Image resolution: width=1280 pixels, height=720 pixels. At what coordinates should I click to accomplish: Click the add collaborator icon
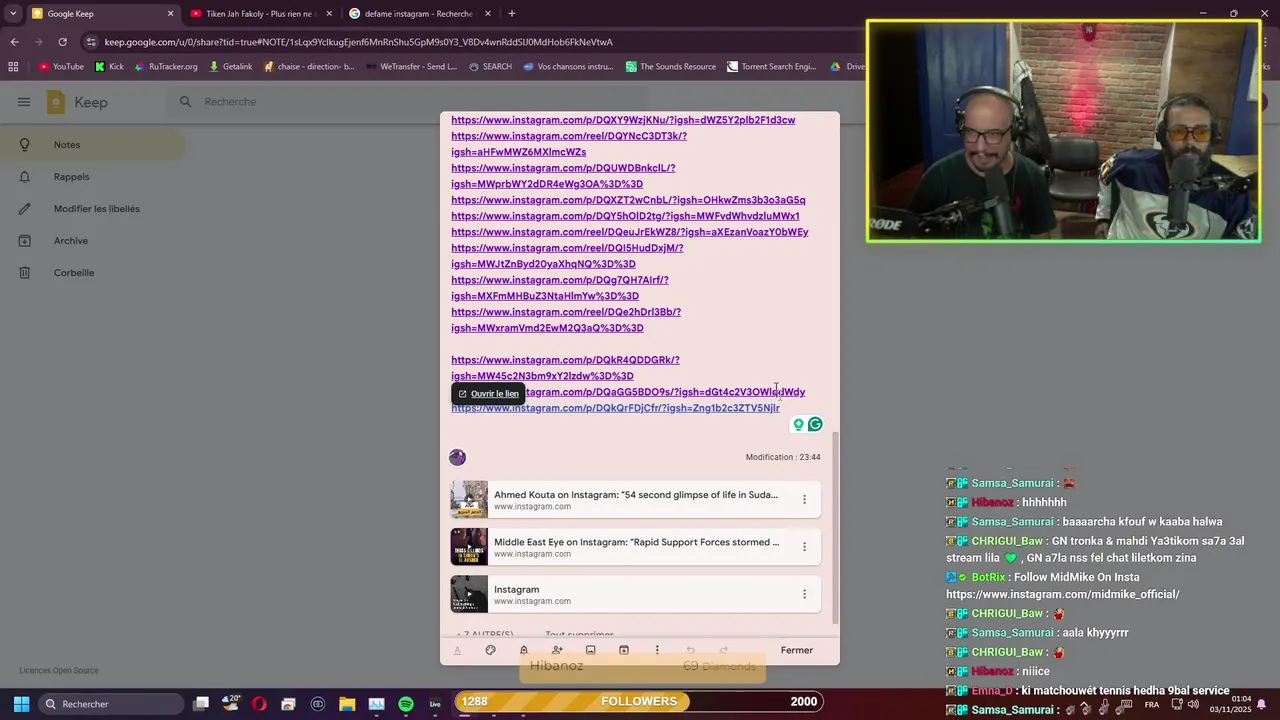557,650
